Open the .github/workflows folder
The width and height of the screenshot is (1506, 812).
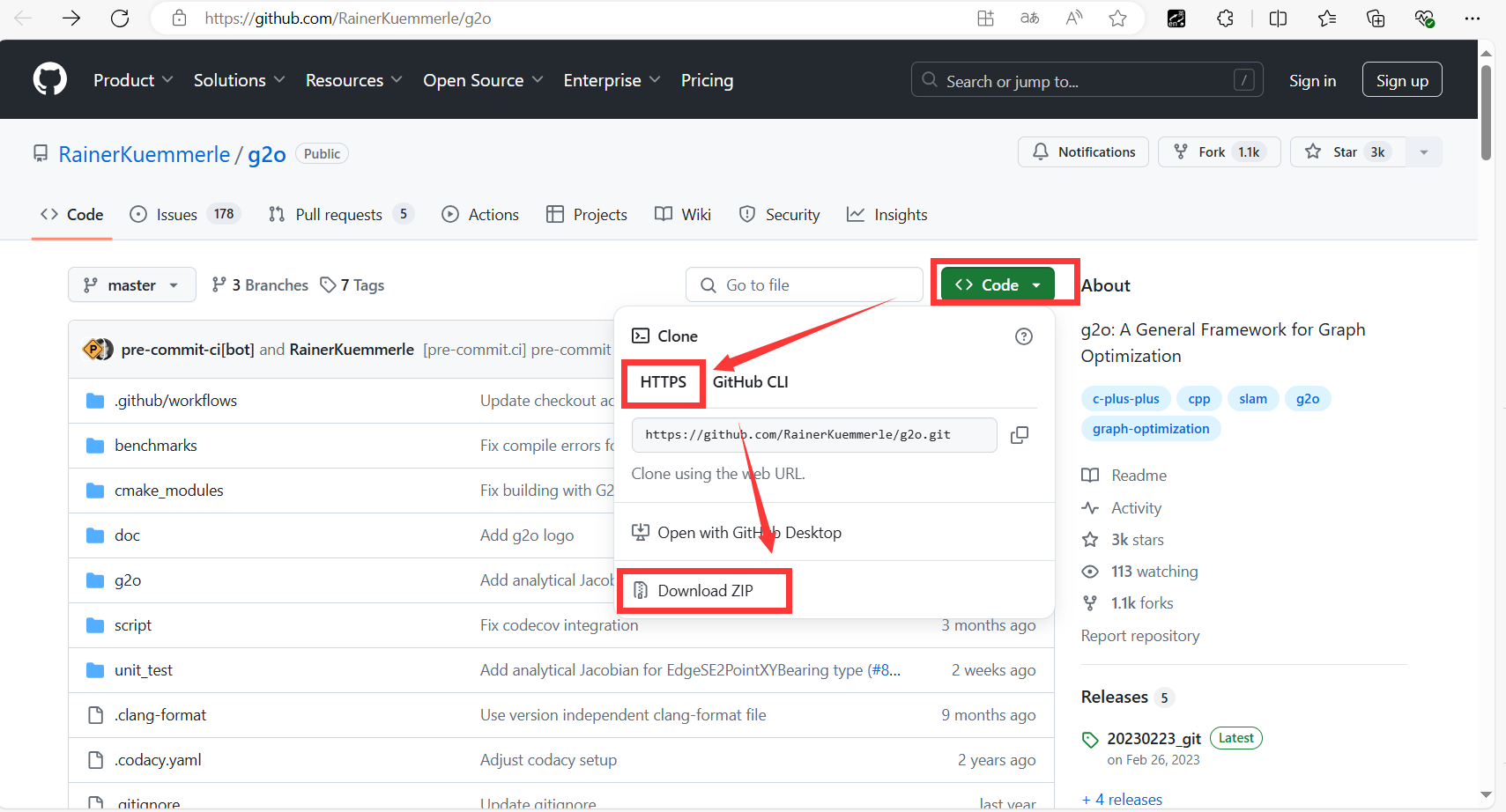(175, 401)
